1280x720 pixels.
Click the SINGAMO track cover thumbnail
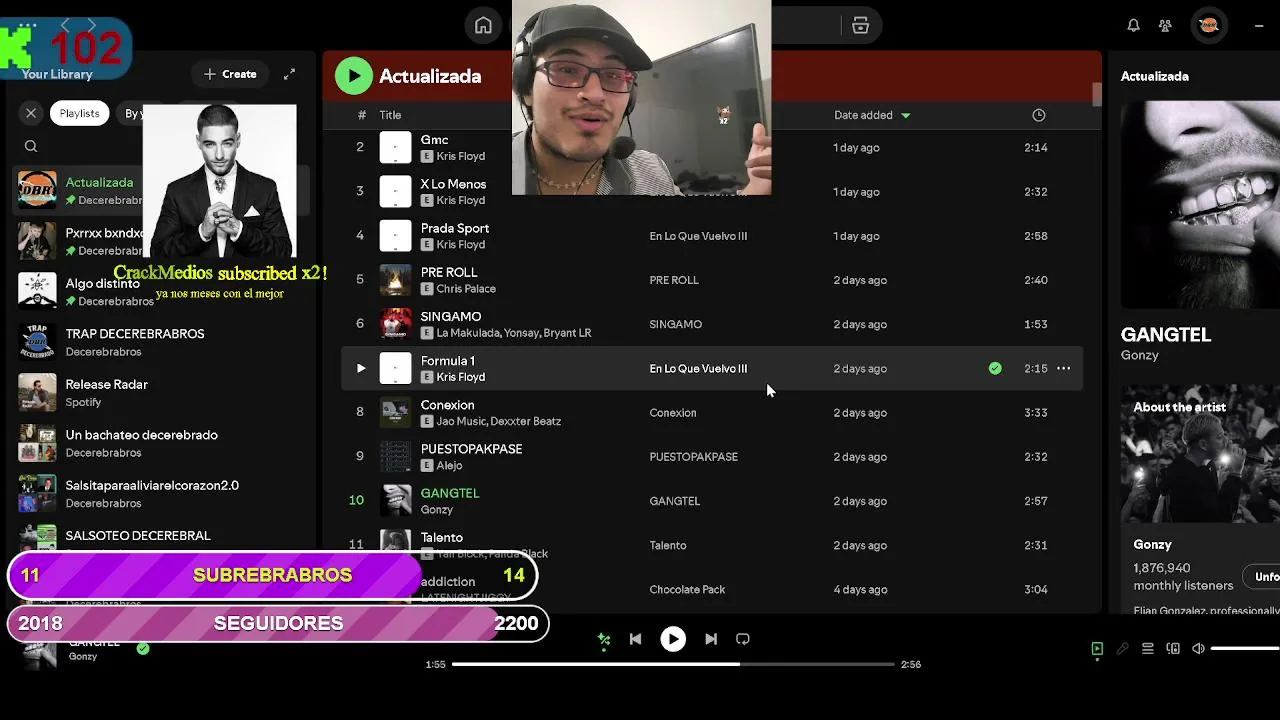(396, 324)
